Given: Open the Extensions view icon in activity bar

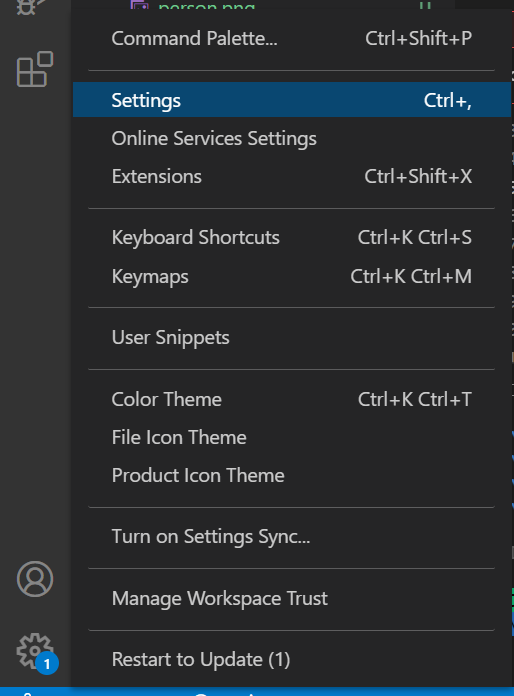Looking at the screenshot, I should [x=35, y=69].
